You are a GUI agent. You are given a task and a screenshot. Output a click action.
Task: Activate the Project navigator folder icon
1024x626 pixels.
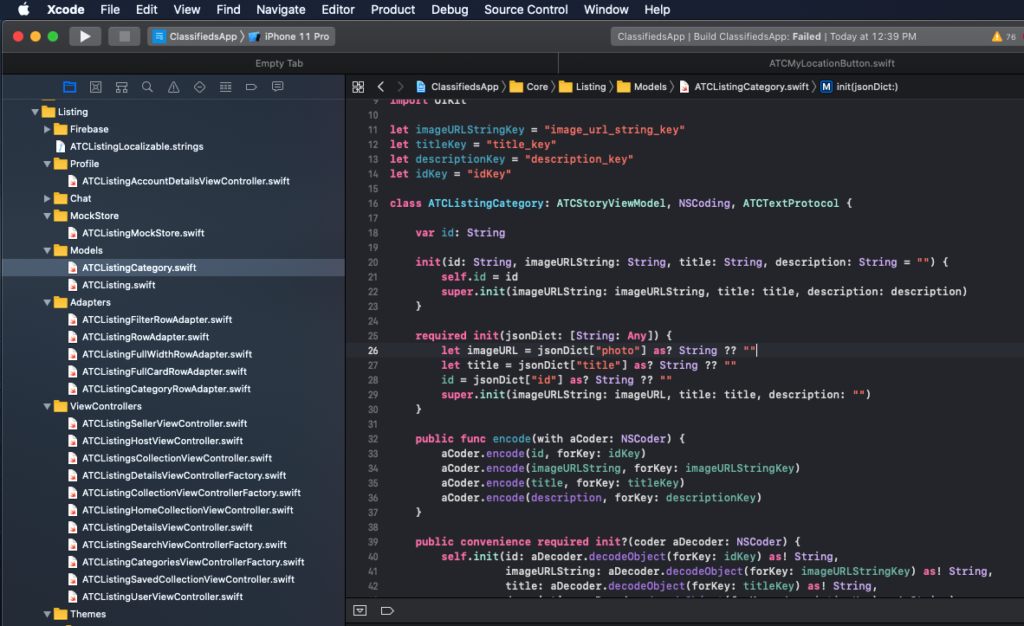(69, 88)
